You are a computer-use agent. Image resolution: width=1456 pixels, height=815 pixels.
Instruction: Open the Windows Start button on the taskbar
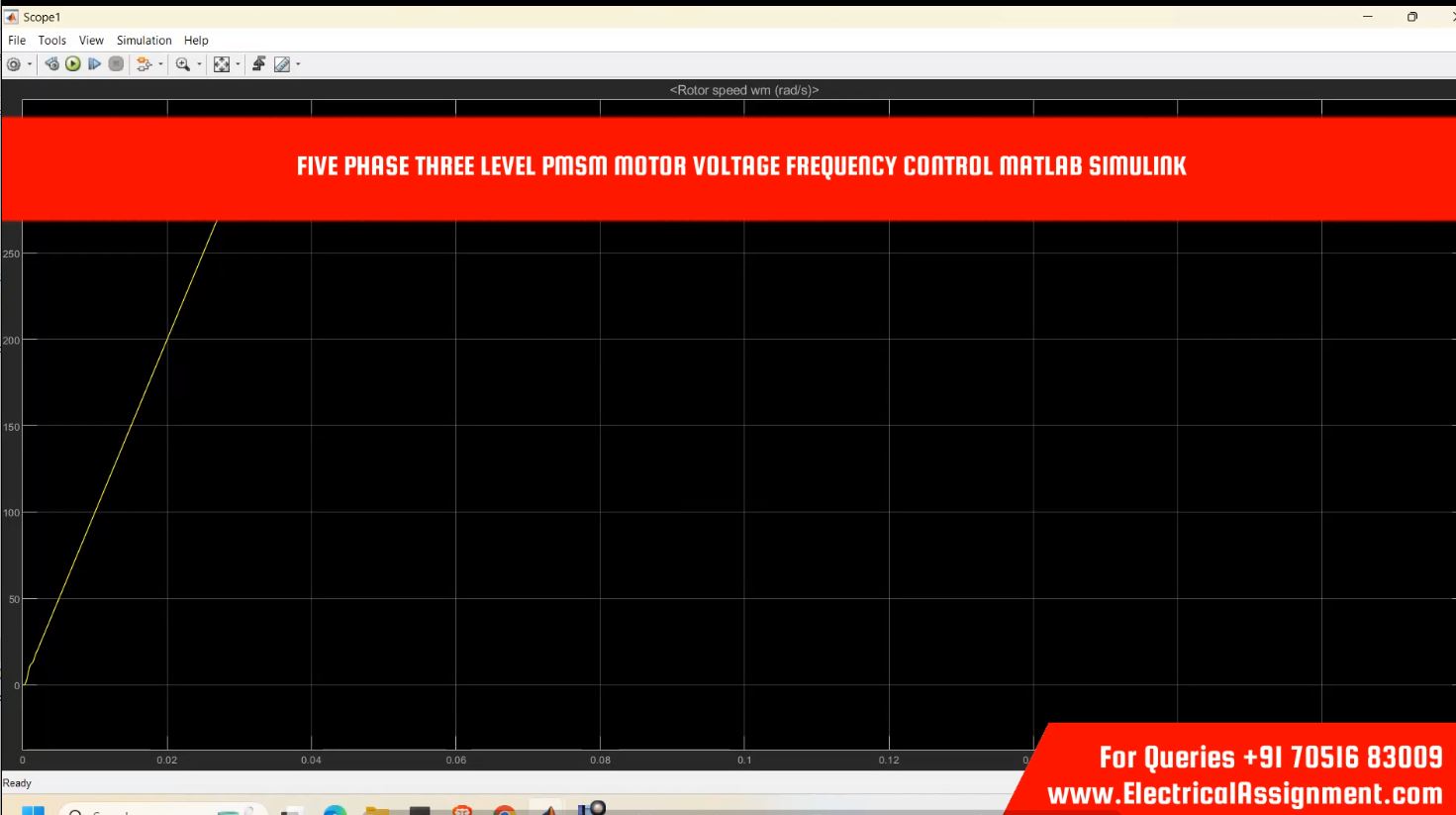click(33, 810)
